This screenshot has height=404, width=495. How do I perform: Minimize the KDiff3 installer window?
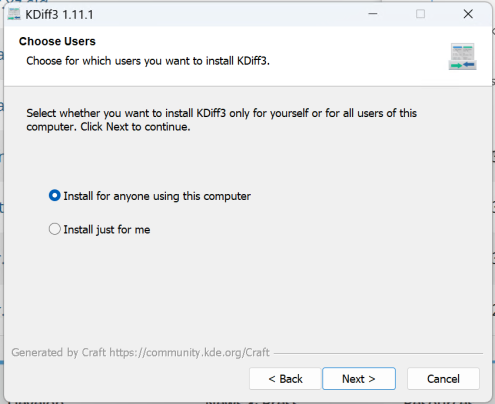click(x=373, y=14)
